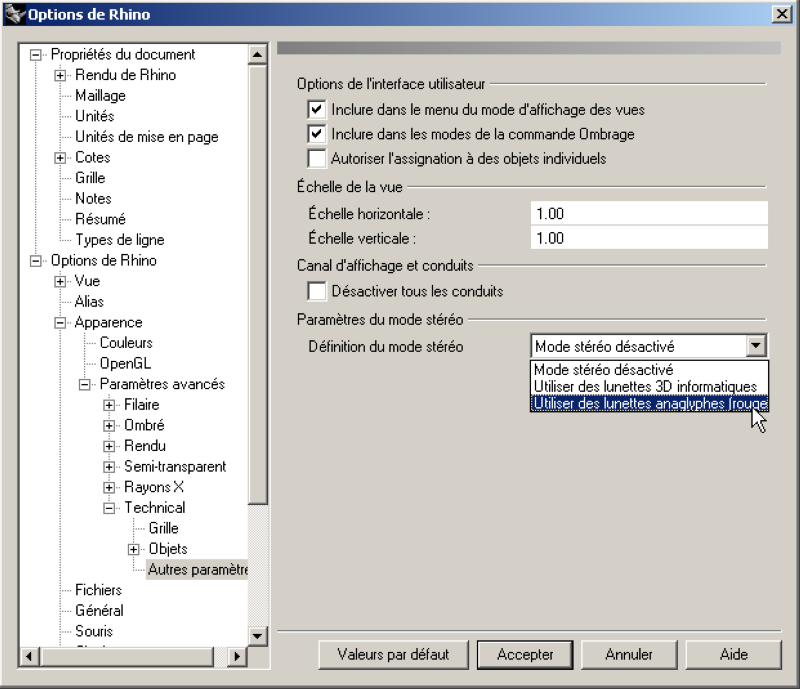Click the tree's horizontal scrollbar left arrow

coord(29,656)
